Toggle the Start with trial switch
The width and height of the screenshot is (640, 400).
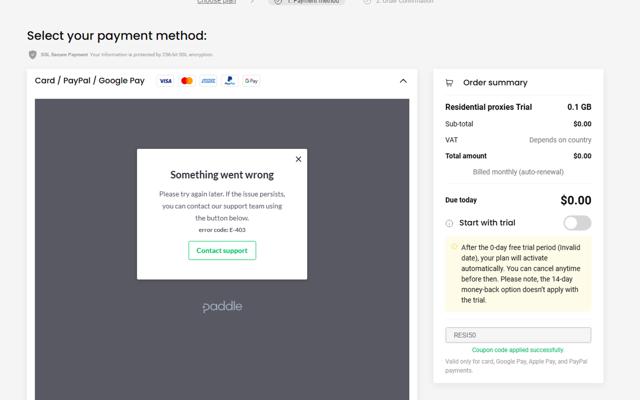[577, 223]
